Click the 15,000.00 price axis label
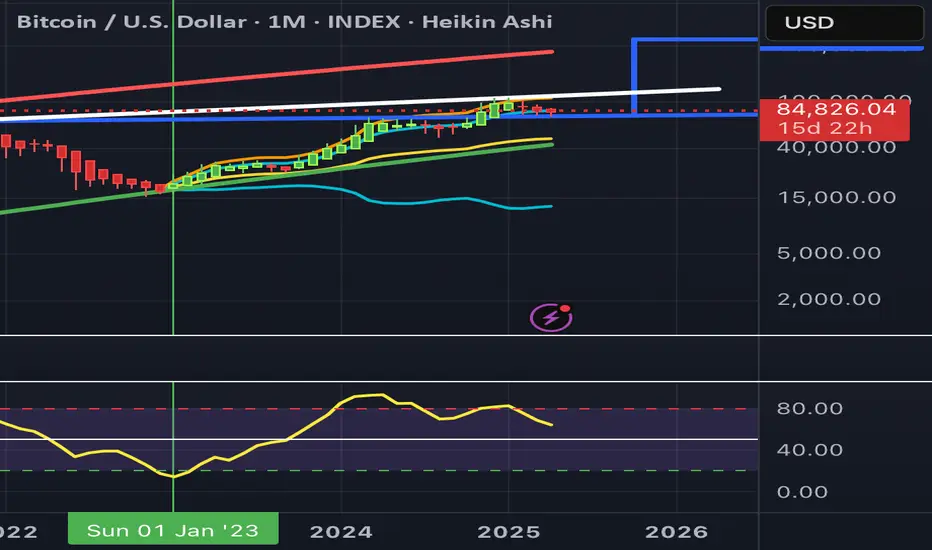This screenshot has height=550, width=932. pos(836,197)
